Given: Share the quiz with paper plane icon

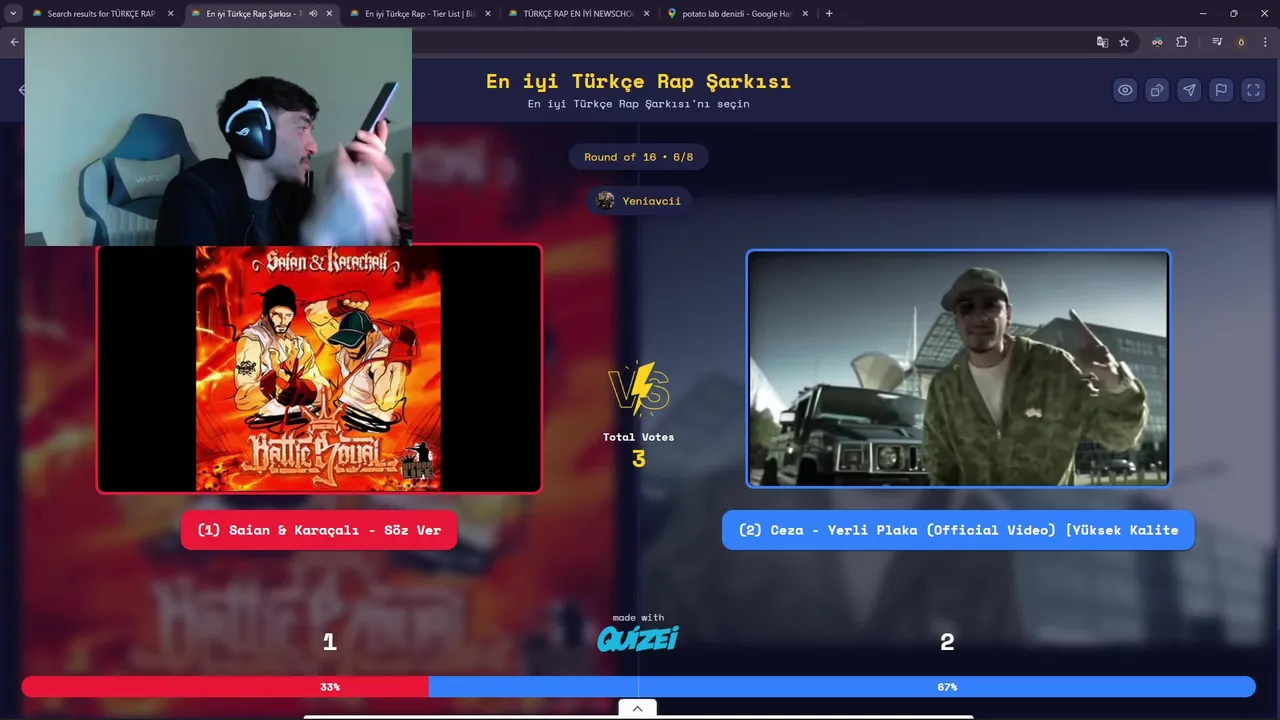Looking at the screenshot, I should (1189, 90).
